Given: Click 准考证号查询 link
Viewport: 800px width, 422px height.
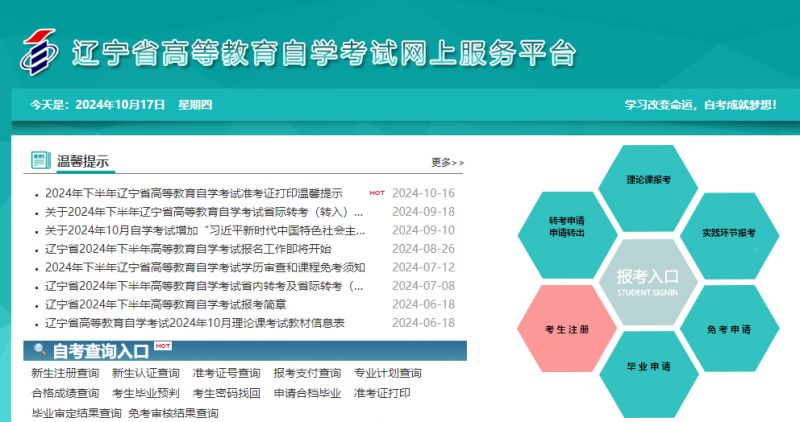Looking at the screenshot, I should 227,373.
